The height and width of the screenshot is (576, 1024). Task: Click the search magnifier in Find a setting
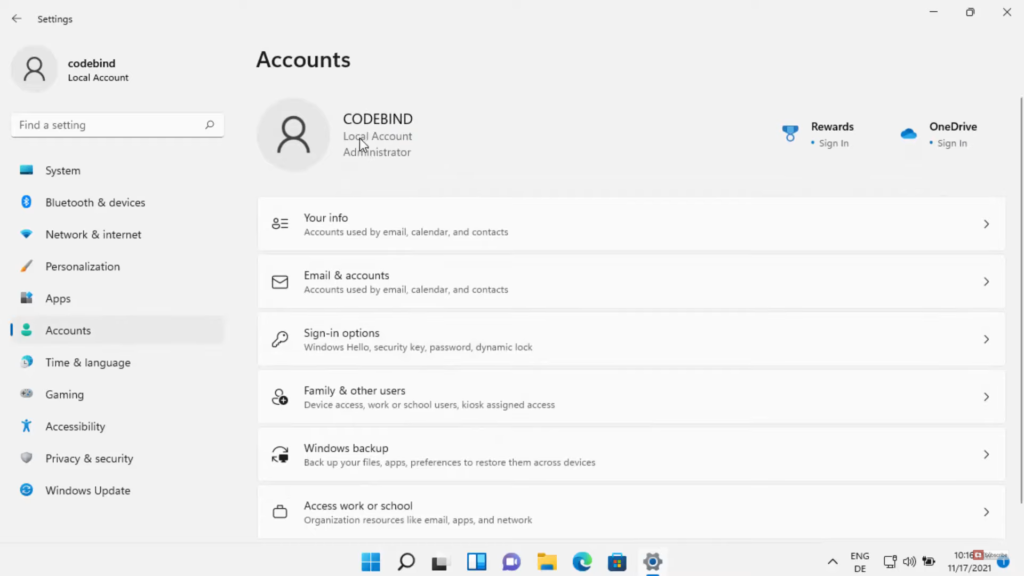[x=210, y=125]
